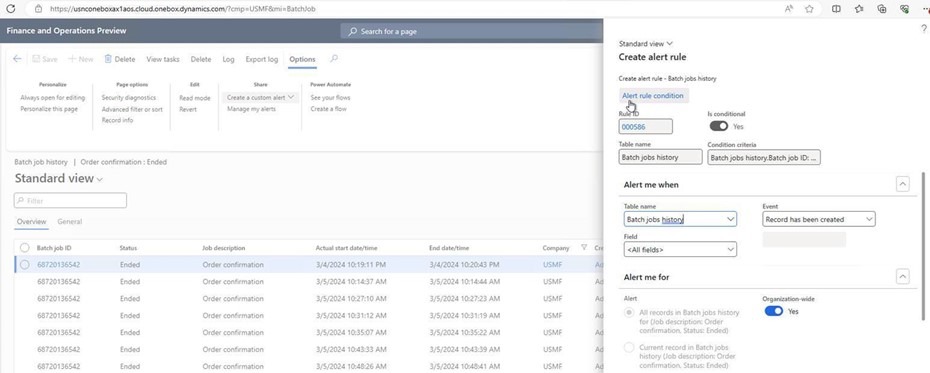930x373 pixels.
Task: Toggle the Is conditional switch
Action: [718, 126]
